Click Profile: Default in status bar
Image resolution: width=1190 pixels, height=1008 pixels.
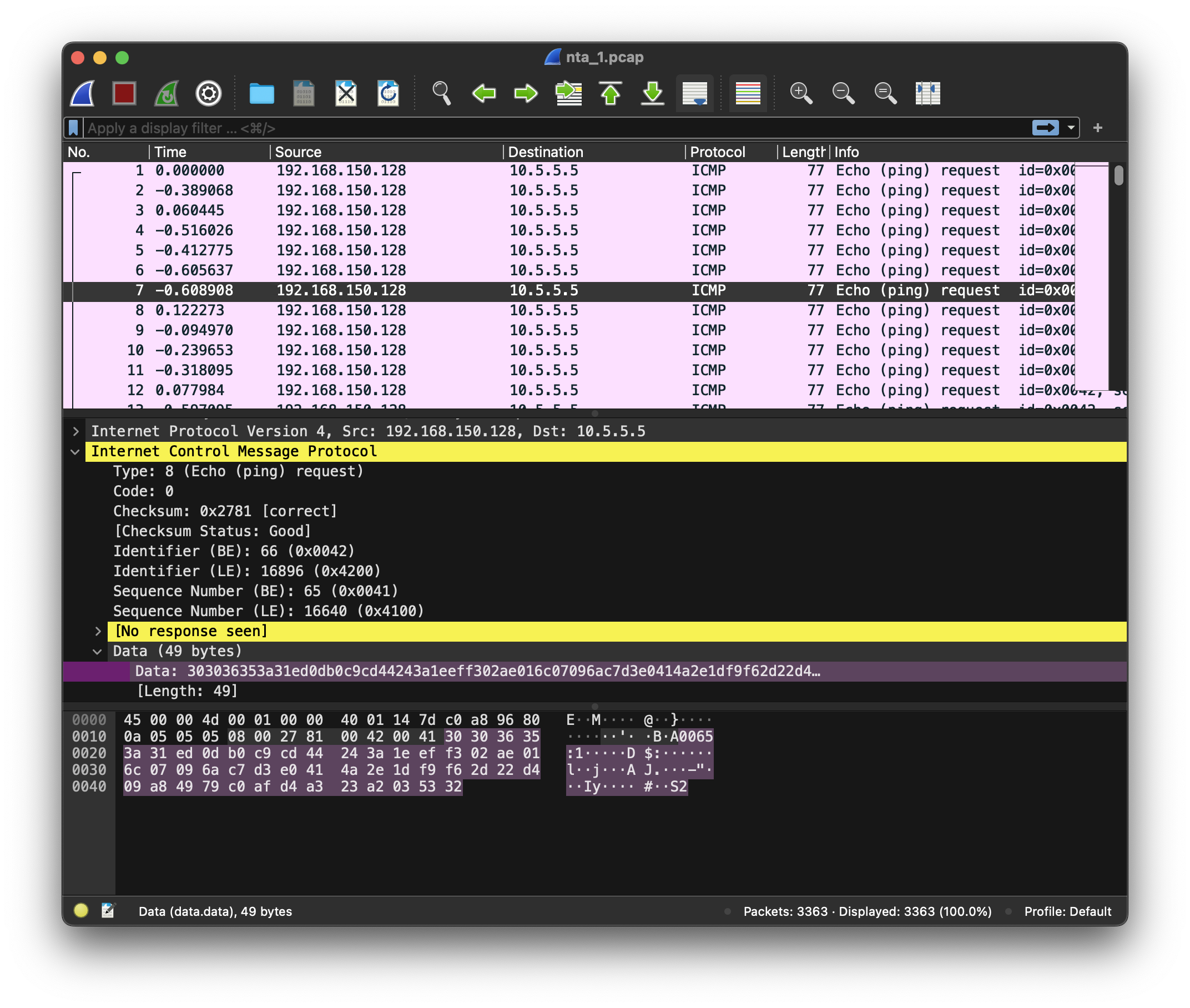click(x=1067, y=911)
